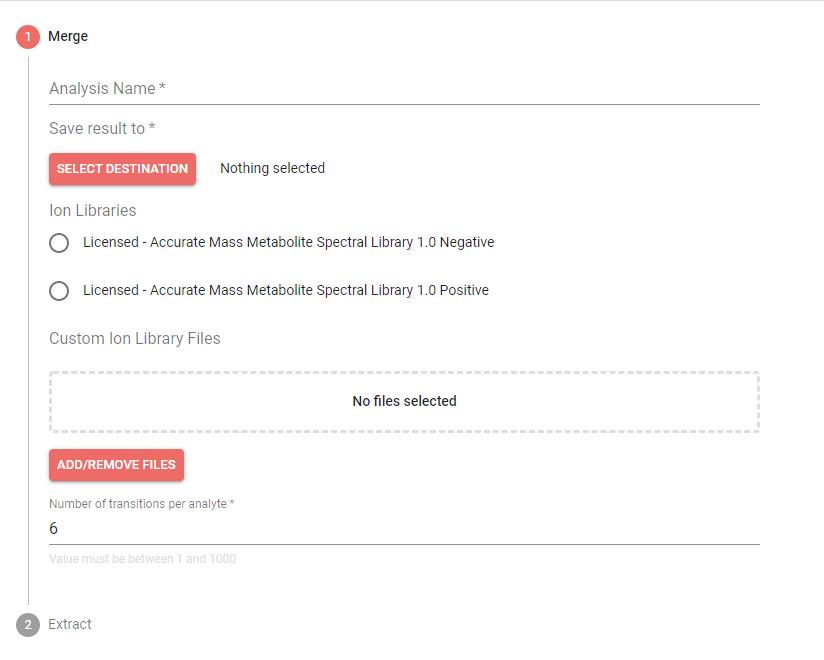824x660 pixels.
Task: Open the Merge step header
Action: coord(68,37)
